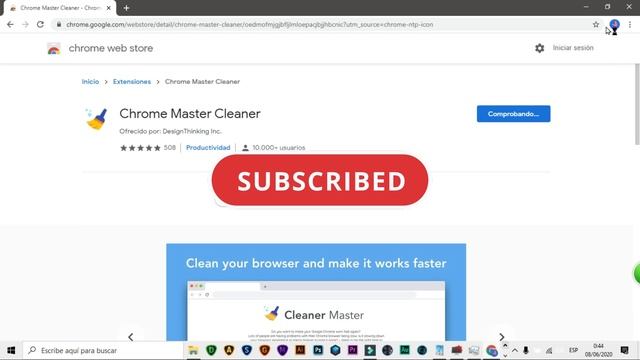Screen dimensions: 640x360
Task: Show the next screenshot in carousel
Action: [502, 337]
